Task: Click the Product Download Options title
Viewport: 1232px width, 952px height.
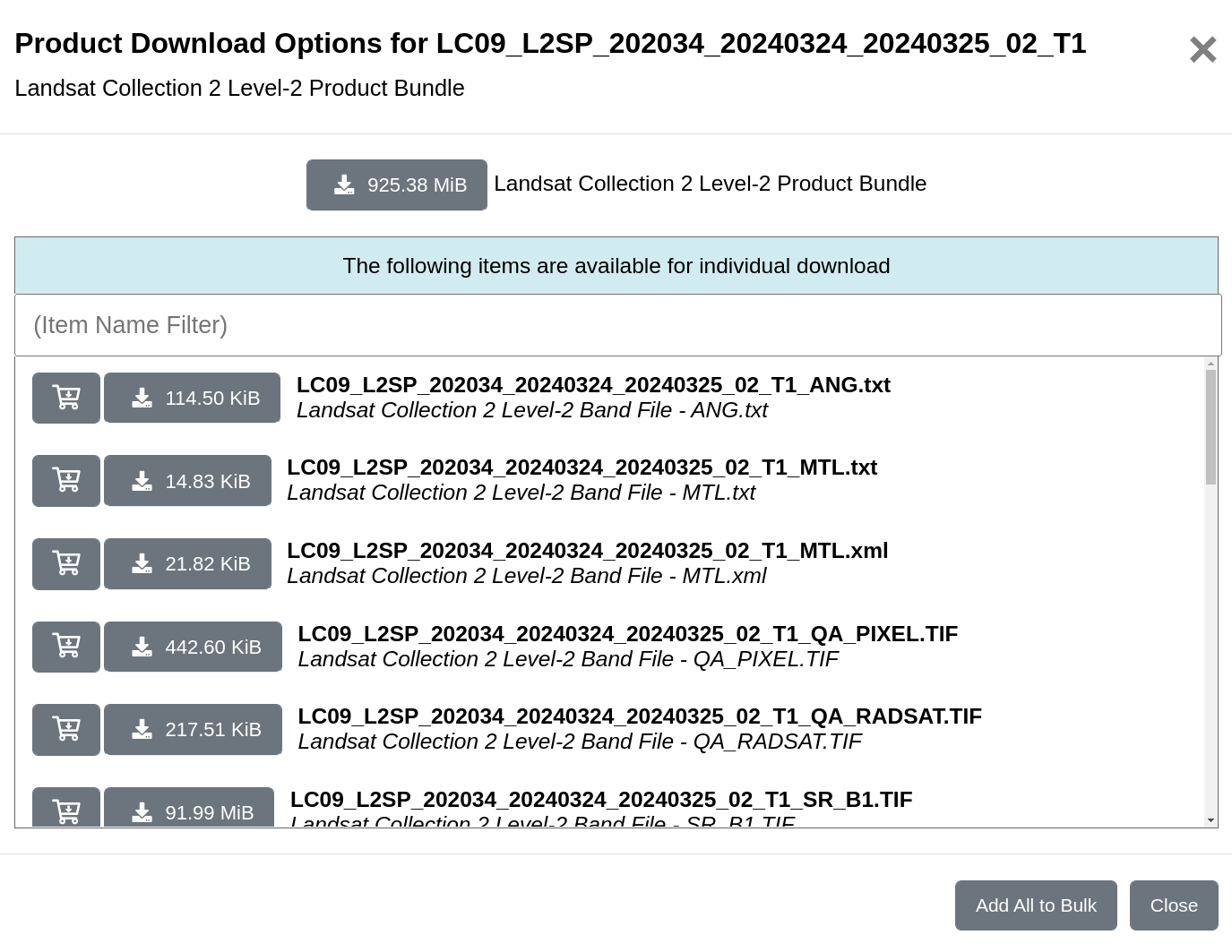Action: 550,43
